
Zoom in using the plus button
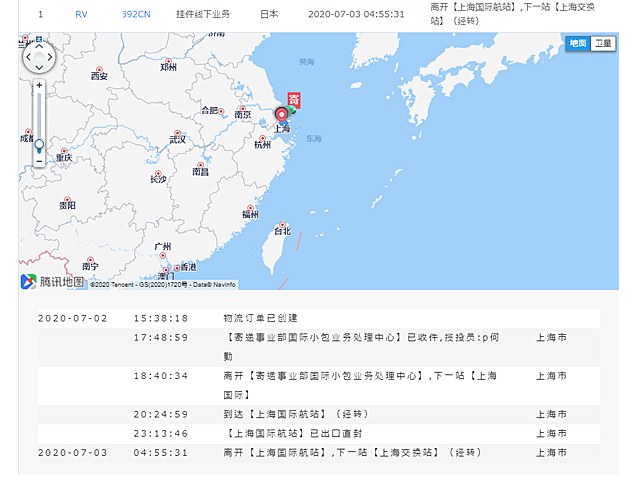[x=40, y=86]
